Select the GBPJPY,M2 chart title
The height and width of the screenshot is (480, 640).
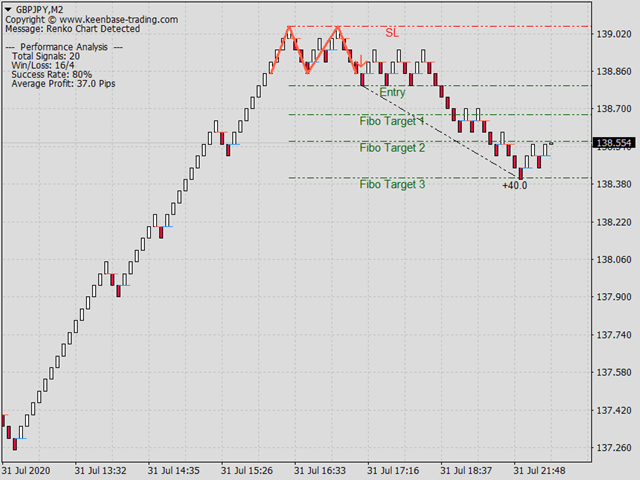pyautogui.click(x=40, y=10)
